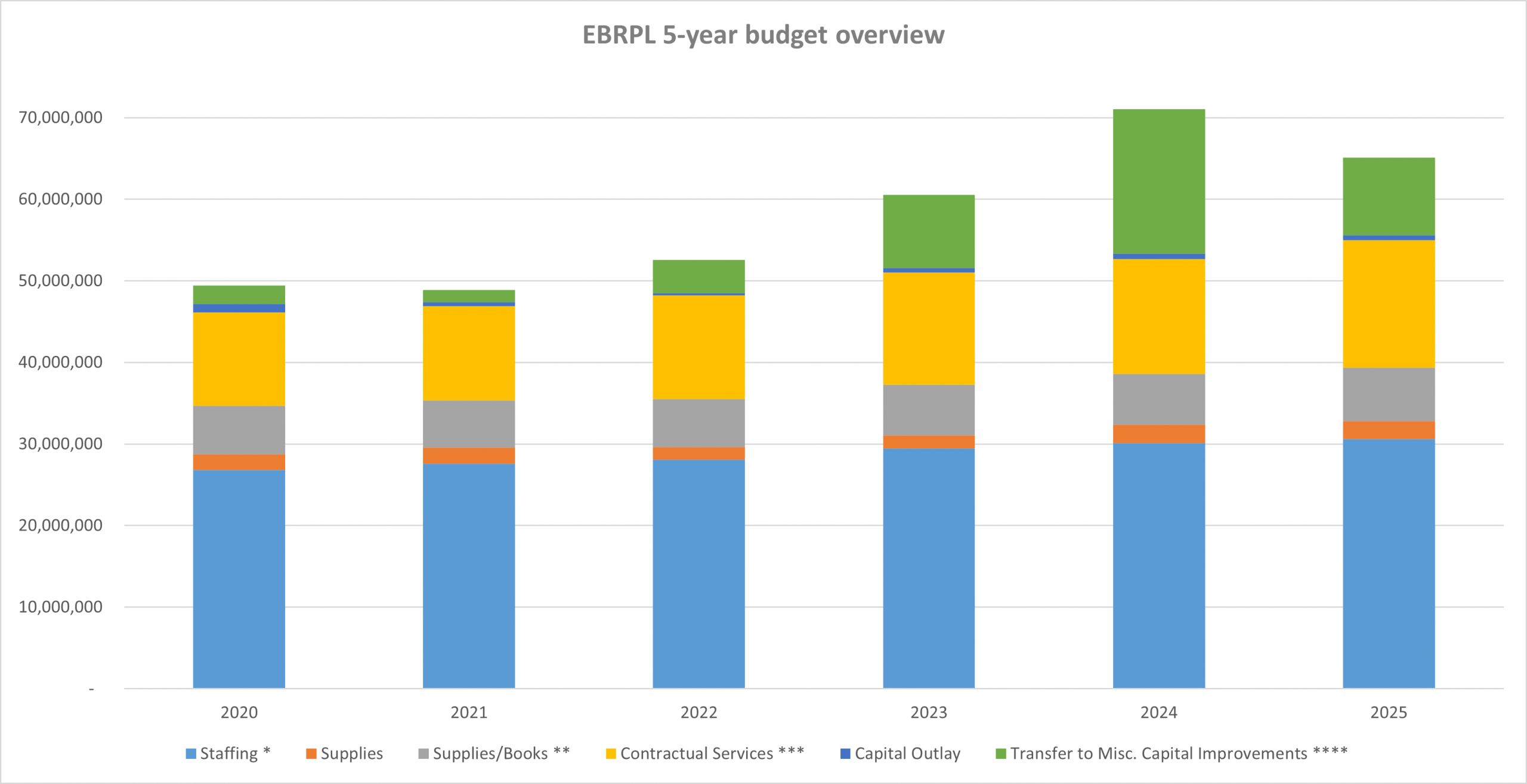Click the 20,000,000 y-axis label
Screen dimensions: 1527x784
60,525
